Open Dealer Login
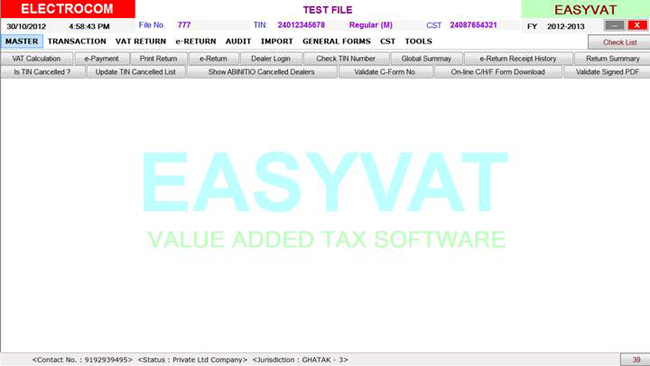The image size is (650, 366). [271, 58]
